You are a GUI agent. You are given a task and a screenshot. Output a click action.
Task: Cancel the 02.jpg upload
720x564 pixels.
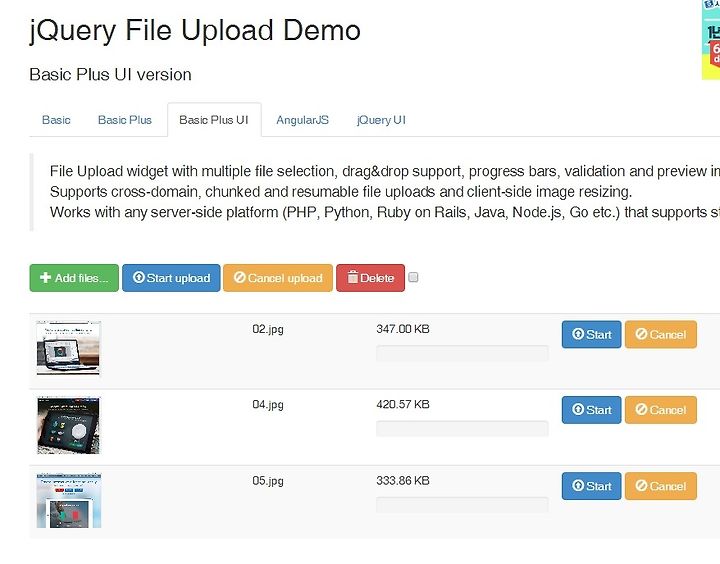click(661, 334)
